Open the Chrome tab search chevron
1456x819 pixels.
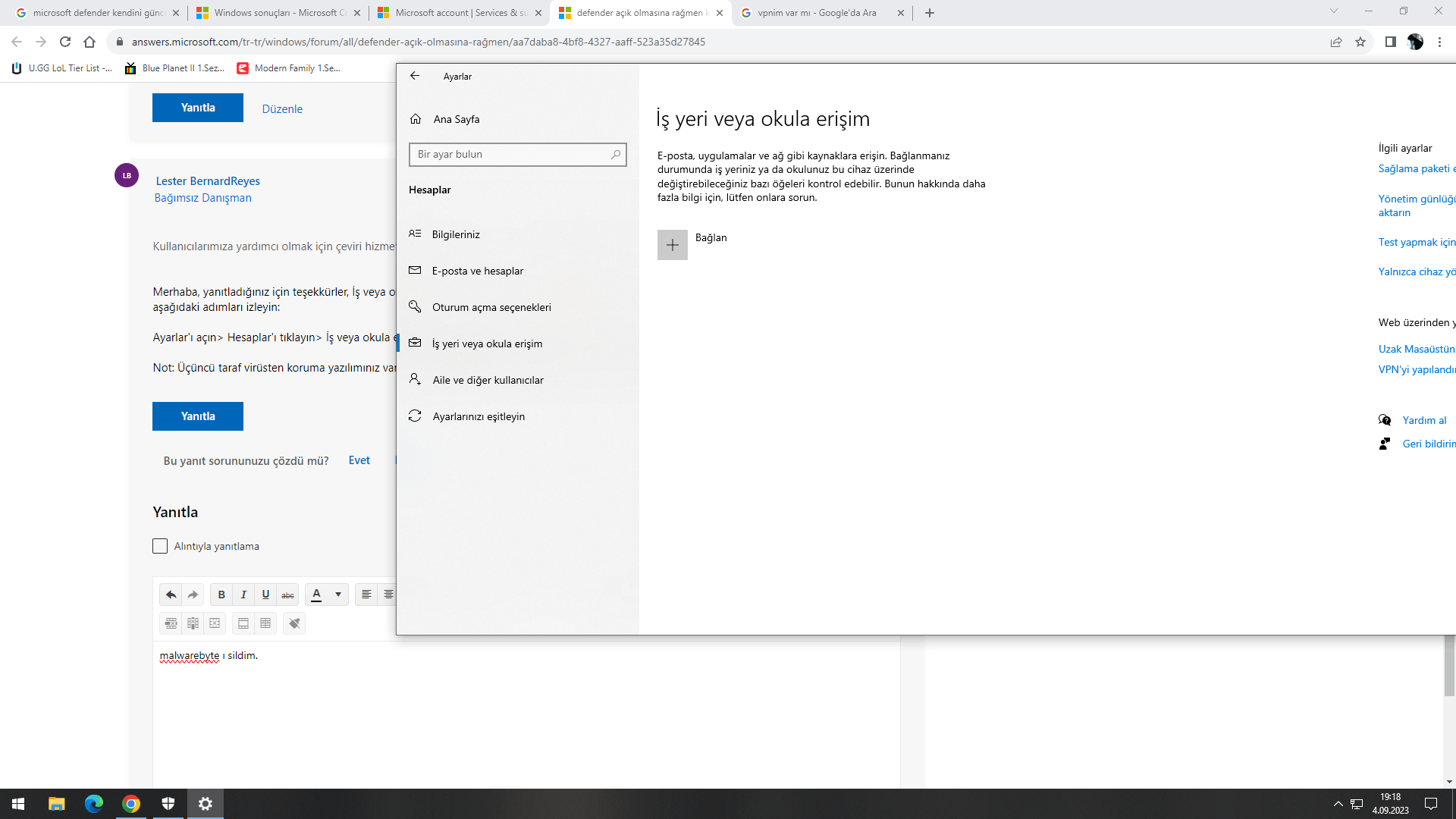1333,11
